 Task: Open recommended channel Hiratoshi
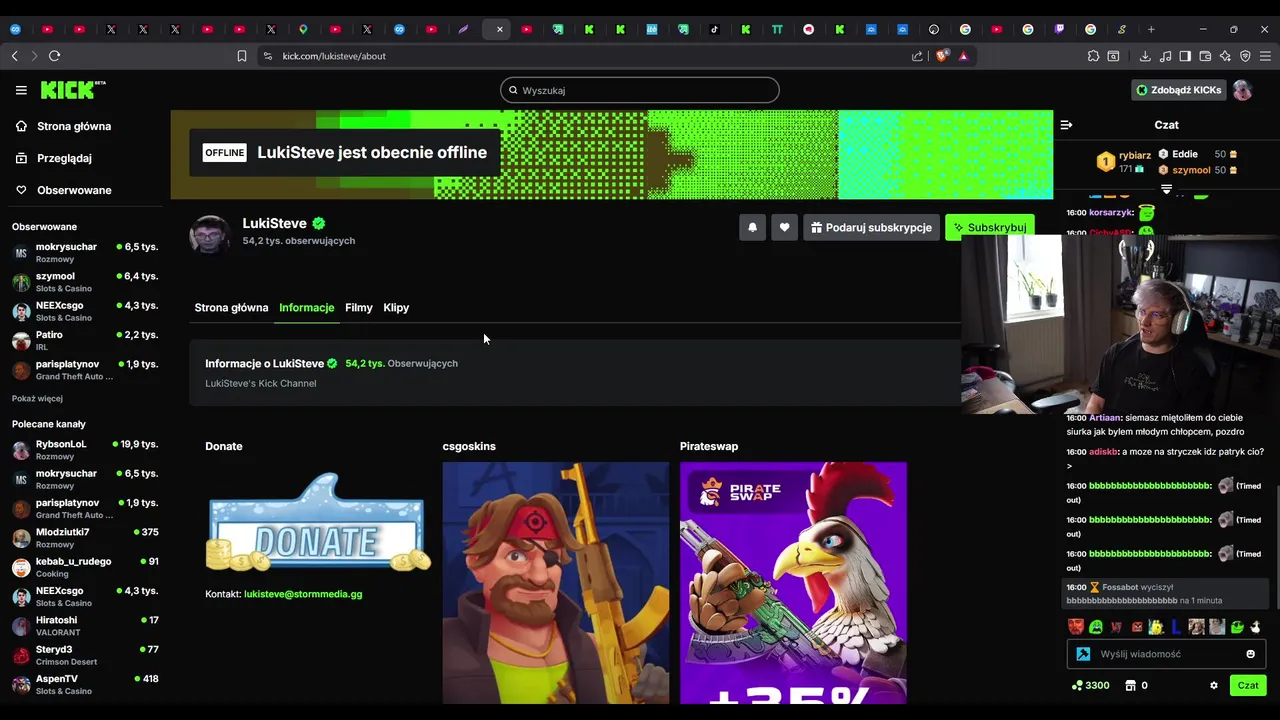click(x=85, y=625)
